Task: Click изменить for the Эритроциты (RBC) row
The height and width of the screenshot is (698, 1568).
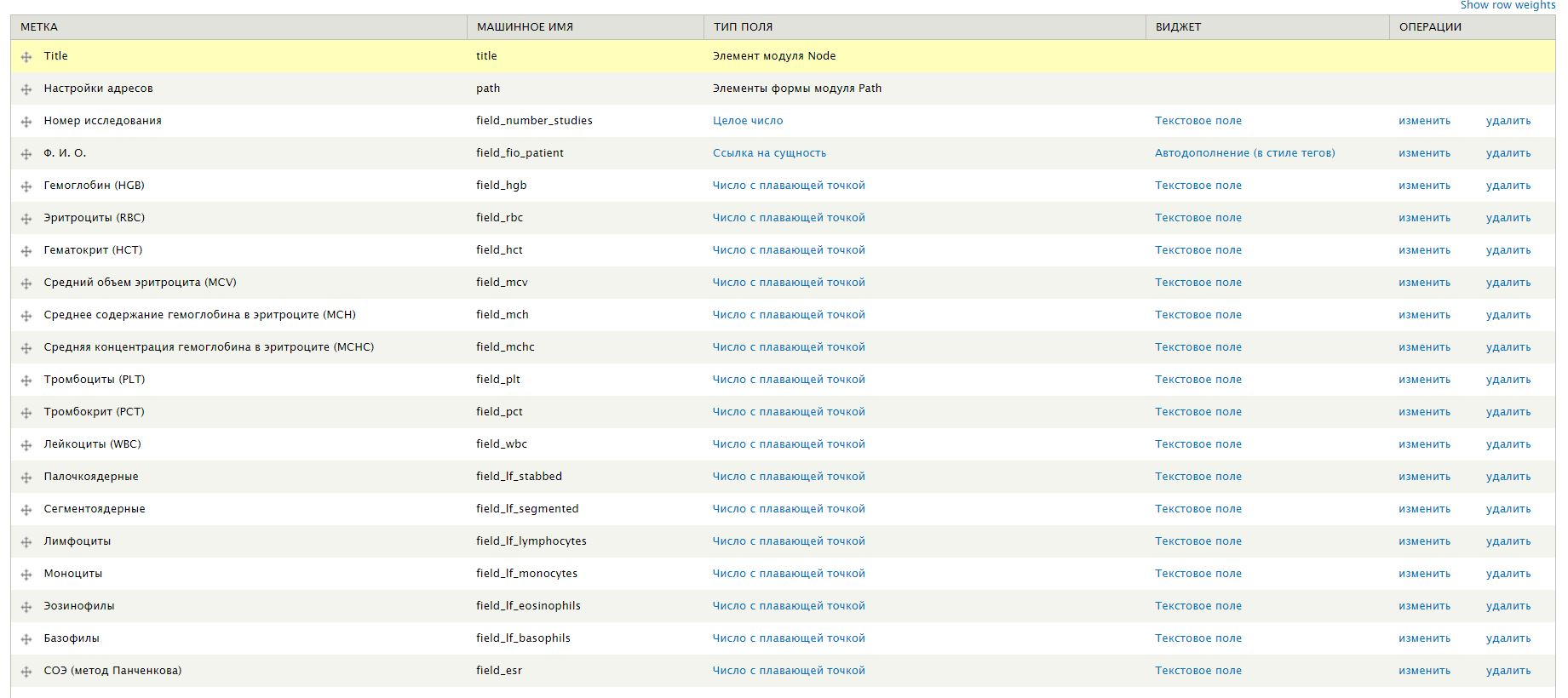Action: [x=1424, y=218]
